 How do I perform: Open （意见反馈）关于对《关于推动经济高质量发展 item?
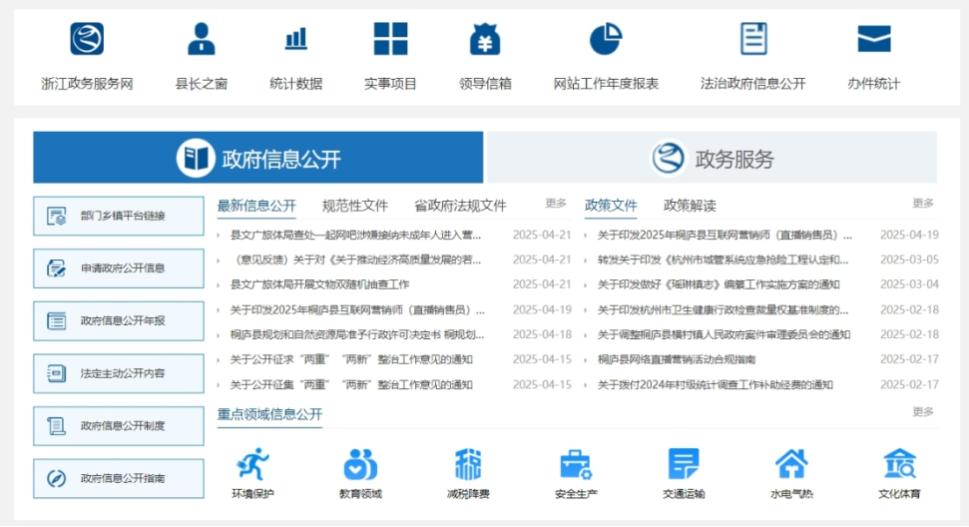355,260
